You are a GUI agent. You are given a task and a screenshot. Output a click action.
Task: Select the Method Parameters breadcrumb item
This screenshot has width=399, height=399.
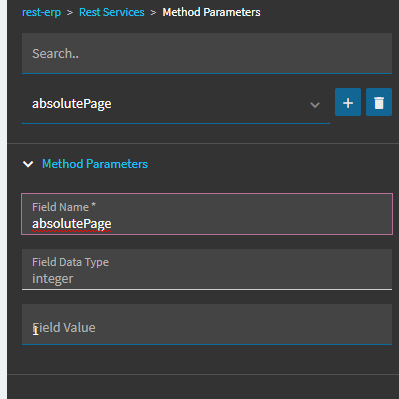(x=211, y=12)
